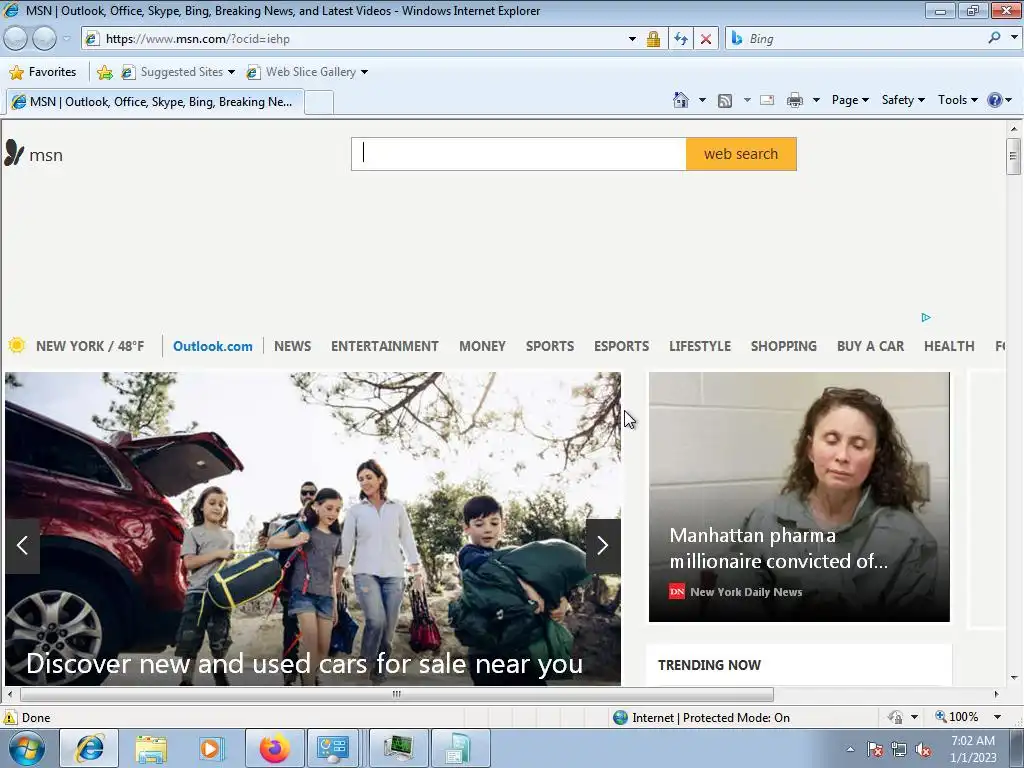Click the security lock icon in address bar
1024x768 pixels.
point(653,39)
